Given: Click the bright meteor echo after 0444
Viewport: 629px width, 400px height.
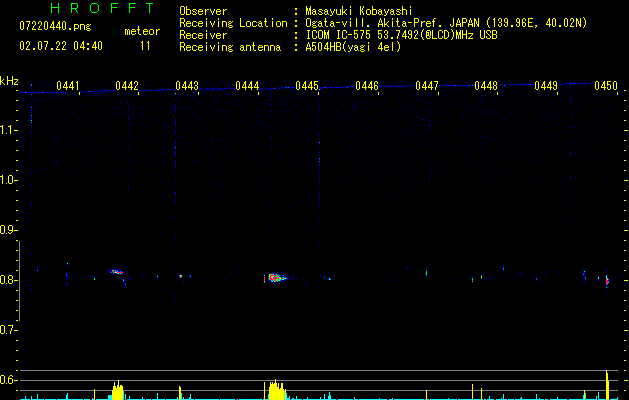Looking at the screenshot, I should [x=275, y=278].
